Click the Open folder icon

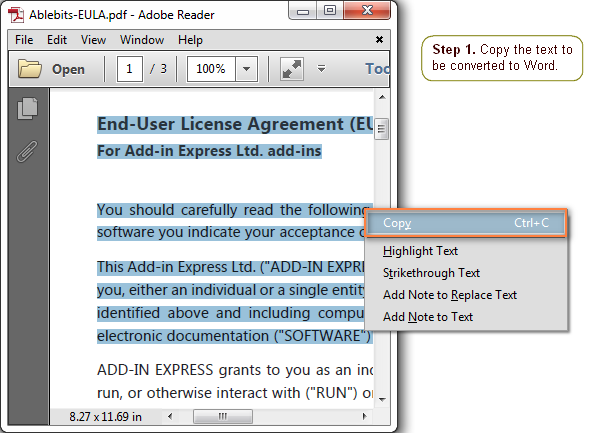(x=30, y=69)
